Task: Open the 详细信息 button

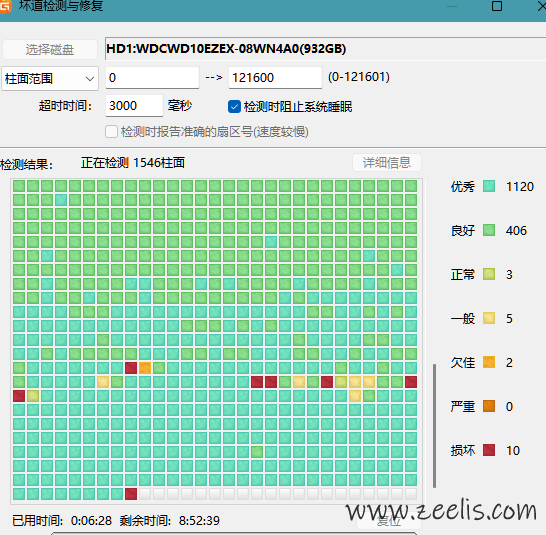Action: 387,163
